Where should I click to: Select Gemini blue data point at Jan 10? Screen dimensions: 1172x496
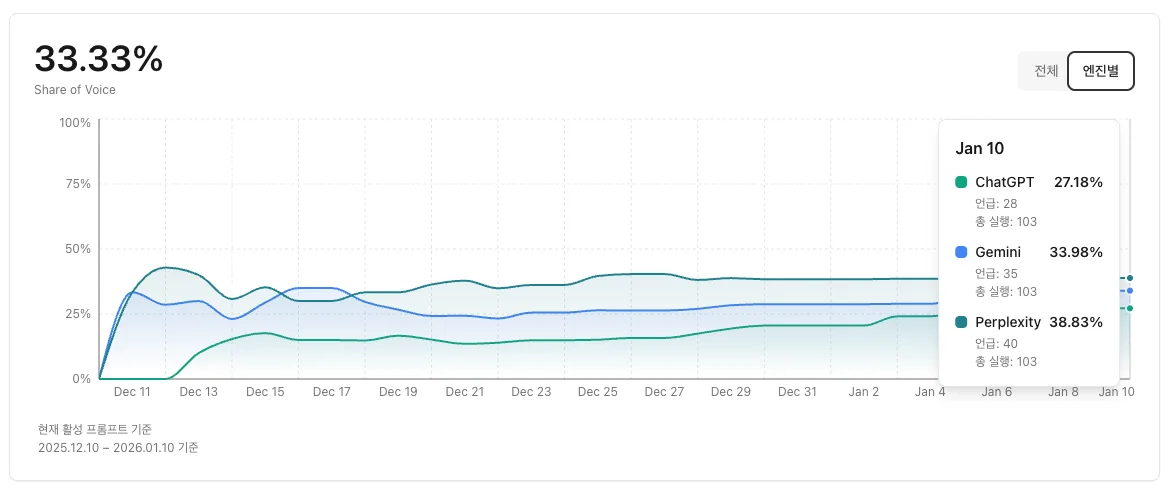1130,291
